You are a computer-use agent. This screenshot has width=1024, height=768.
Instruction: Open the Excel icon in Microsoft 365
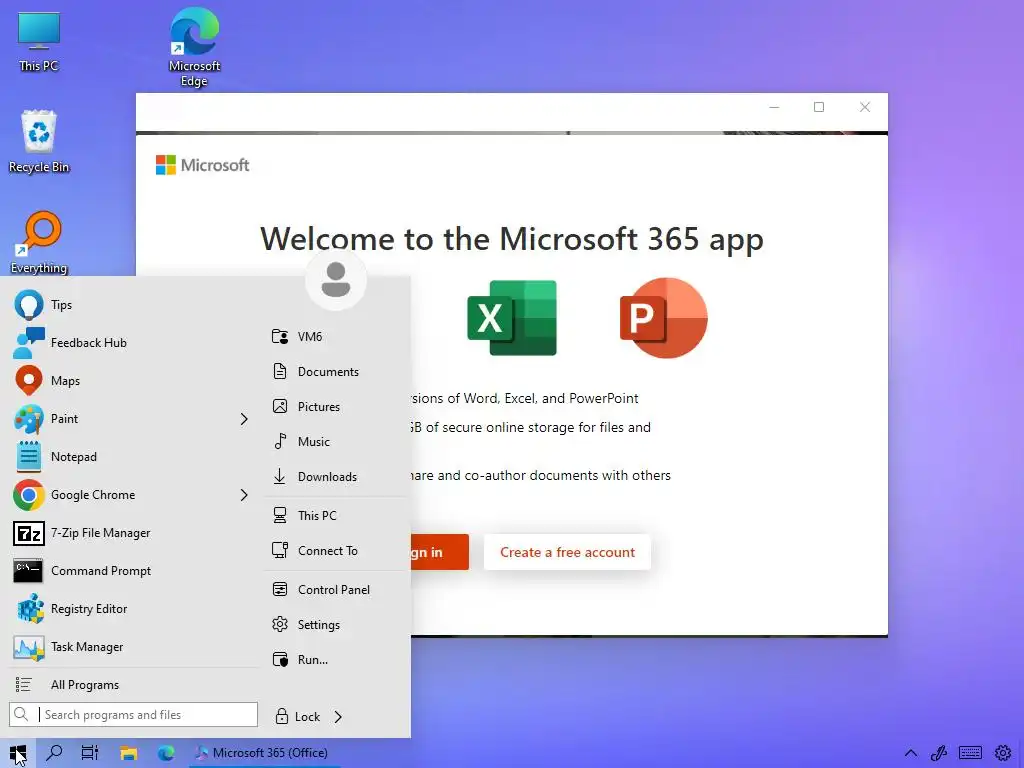pos(512,318)
